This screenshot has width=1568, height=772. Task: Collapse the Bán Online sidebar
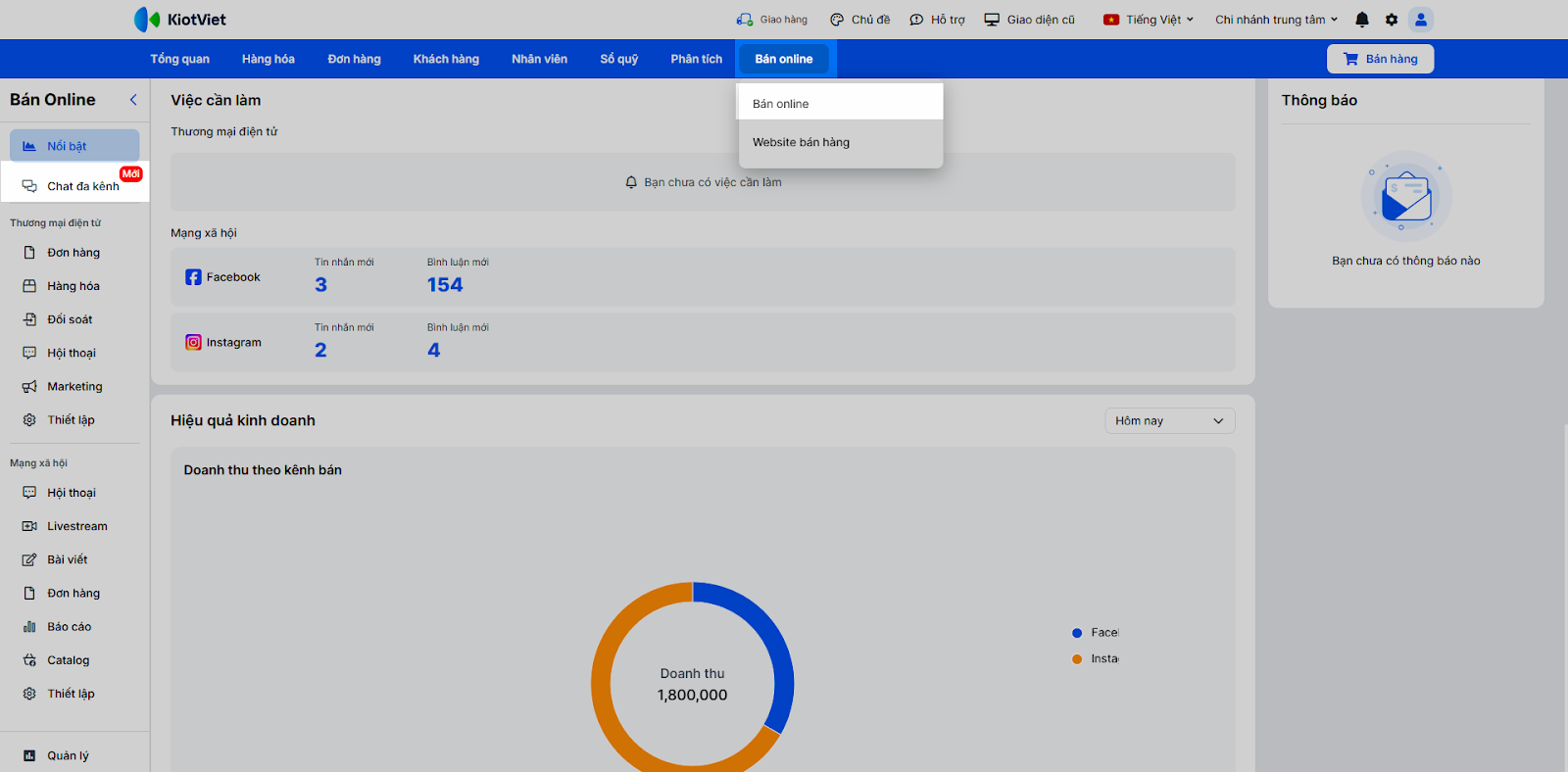click(133, 100)
